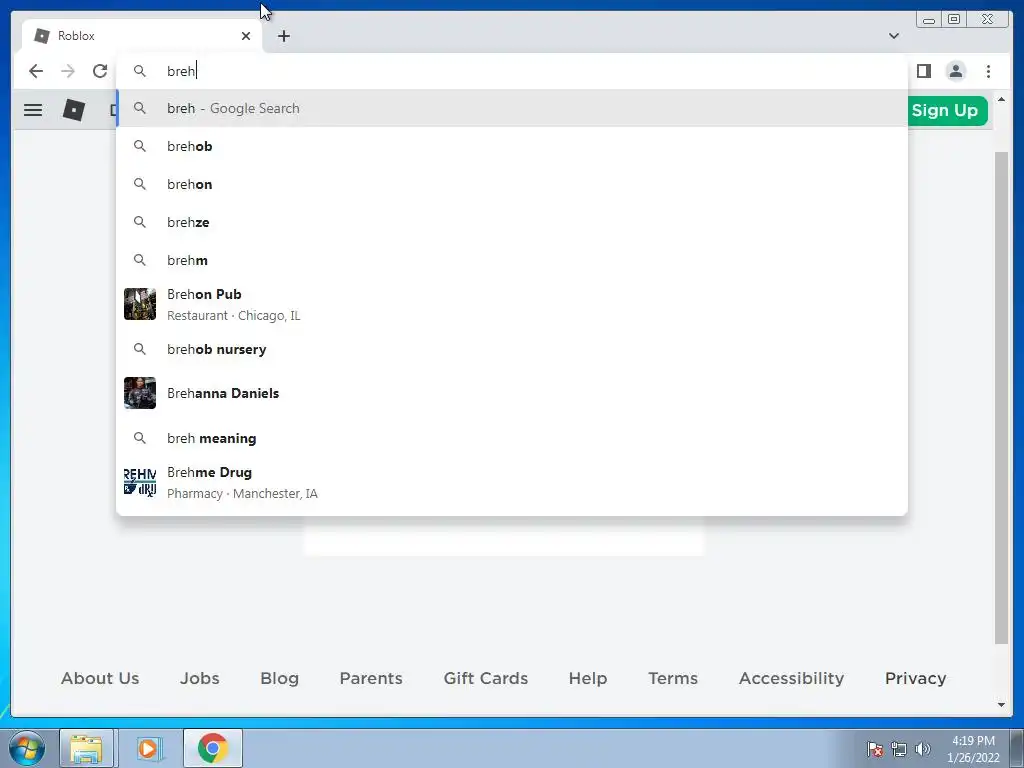The width and height of the screenshot is (1024, 768).
Task: Choose the 'Brehon Pub' restaurant suggestion
Action: point(512,304)
